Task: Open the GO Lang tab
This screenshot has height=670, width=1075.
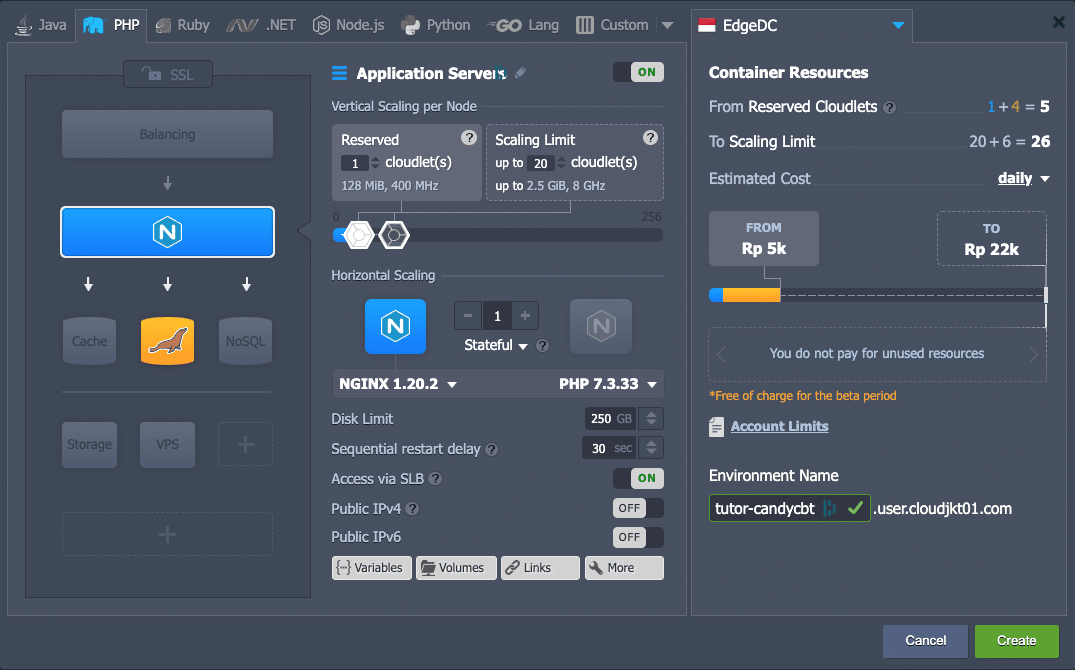Action: coord(523,25)
